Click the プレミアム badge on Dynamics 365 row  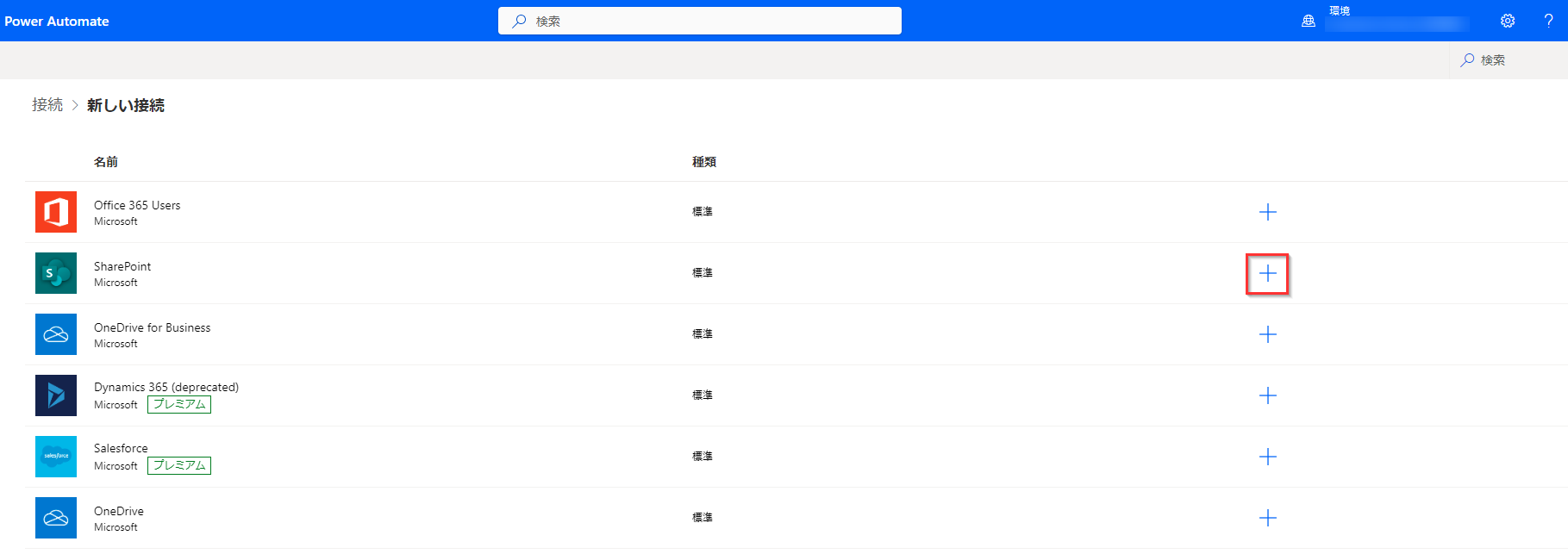(x=179, y=404)
